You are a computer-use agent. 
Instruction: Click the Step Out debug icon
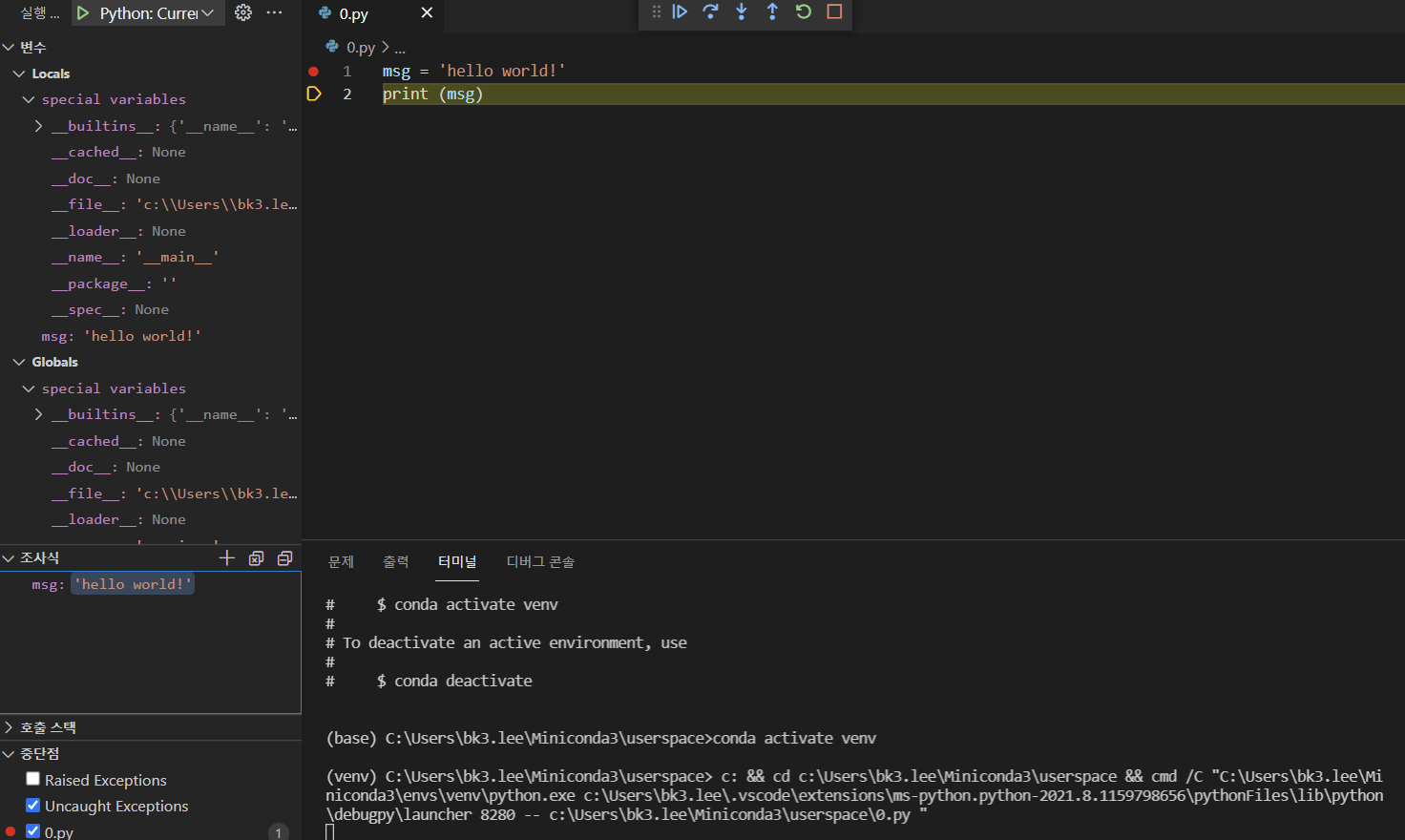tap(772, 12)
